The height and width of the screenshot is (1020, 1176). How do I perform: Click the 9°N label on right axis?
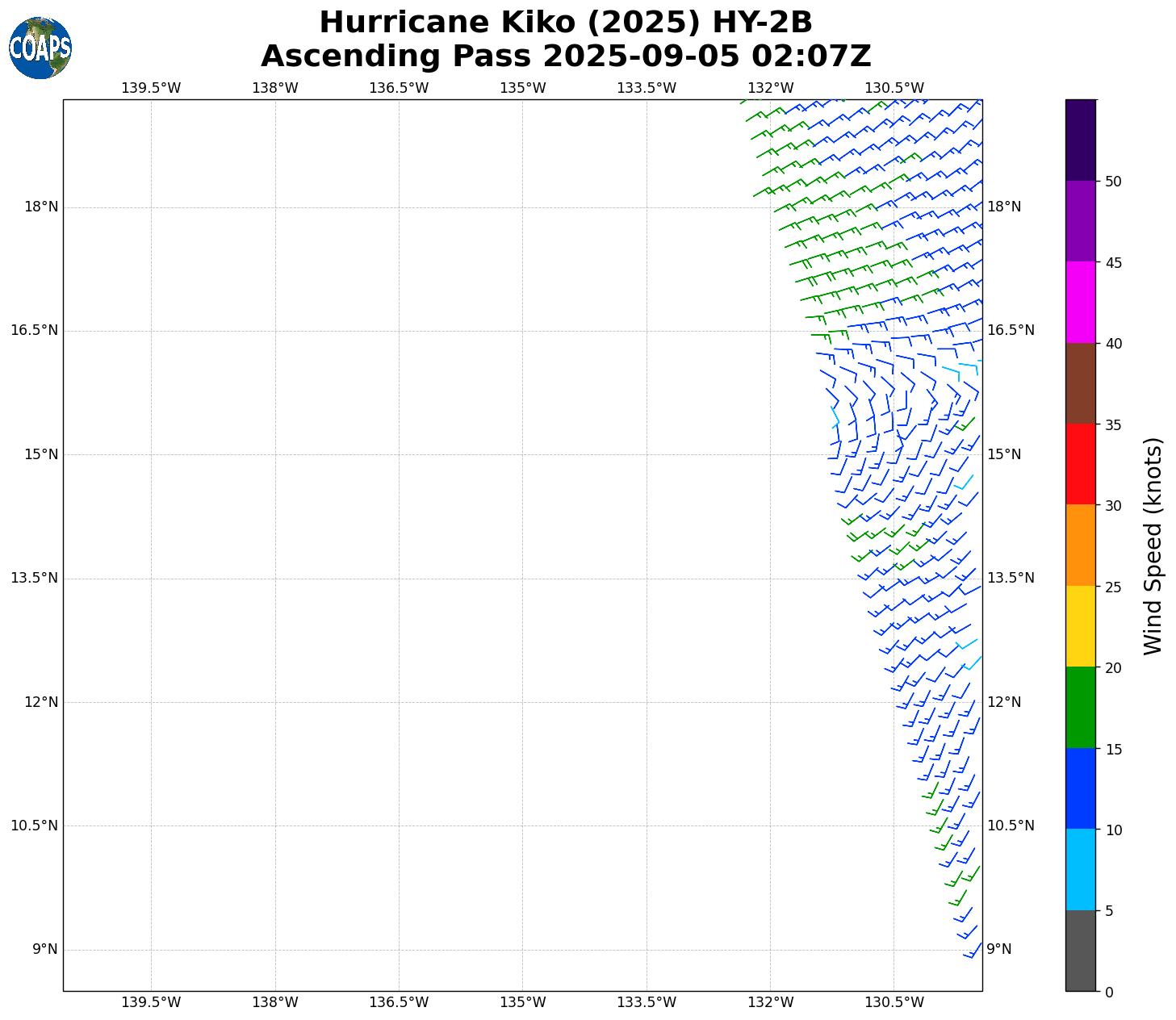pyautogui.click(x=998, y=949)
